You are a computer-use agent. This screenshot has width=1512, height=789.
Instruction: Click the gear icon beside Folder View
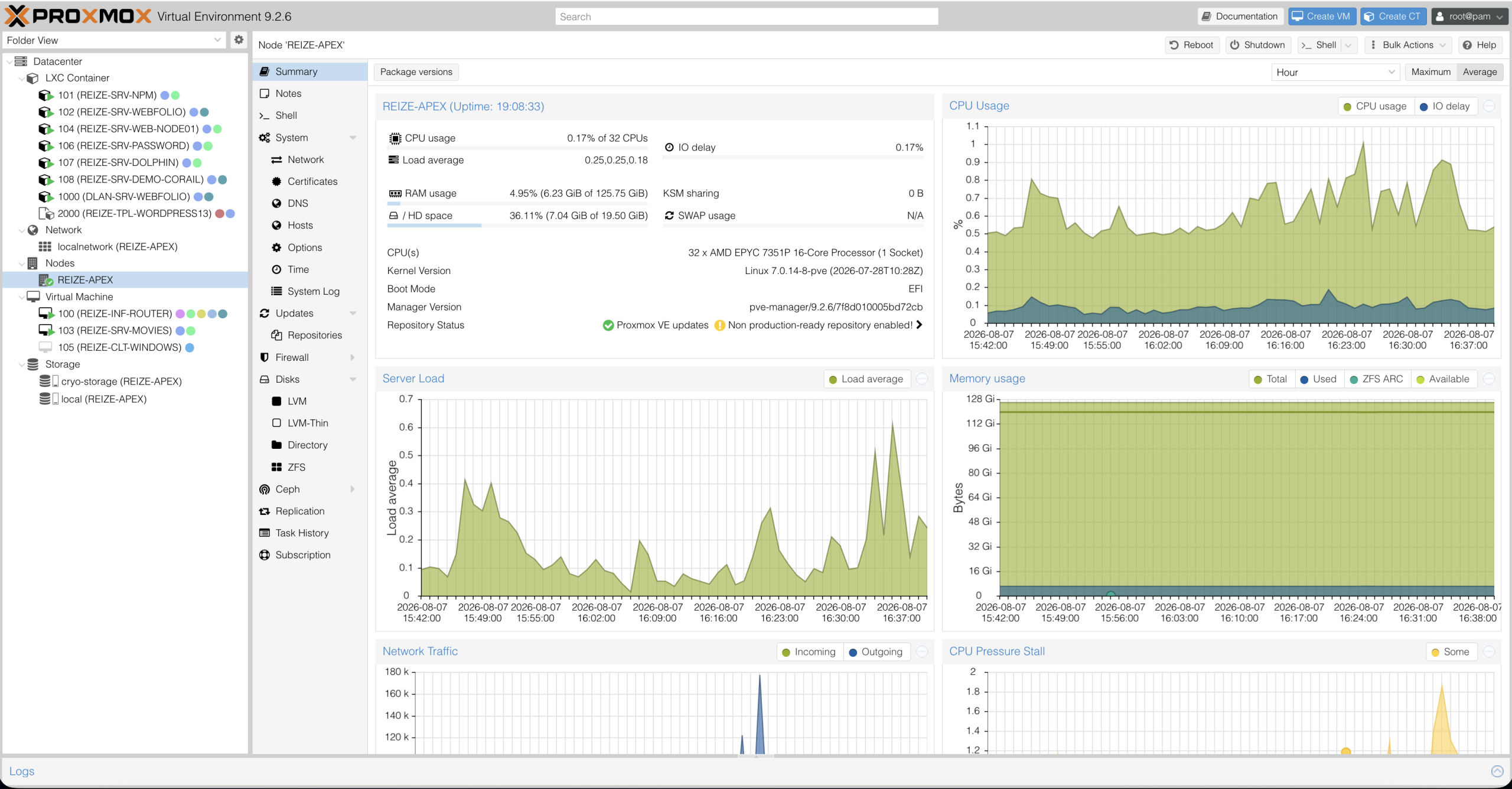[x=239, y=40]
